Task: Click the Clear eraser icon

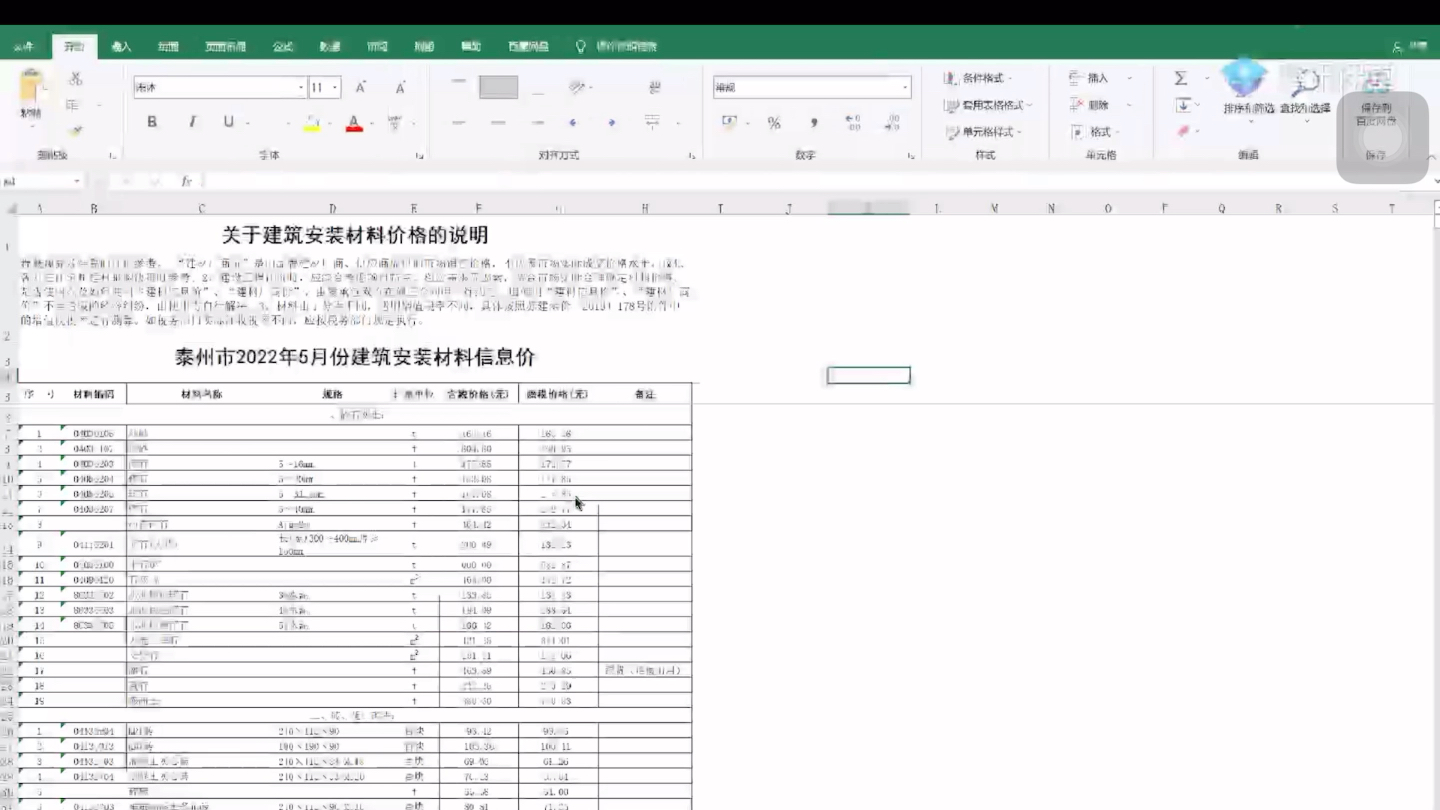Action: point(1184,131)
